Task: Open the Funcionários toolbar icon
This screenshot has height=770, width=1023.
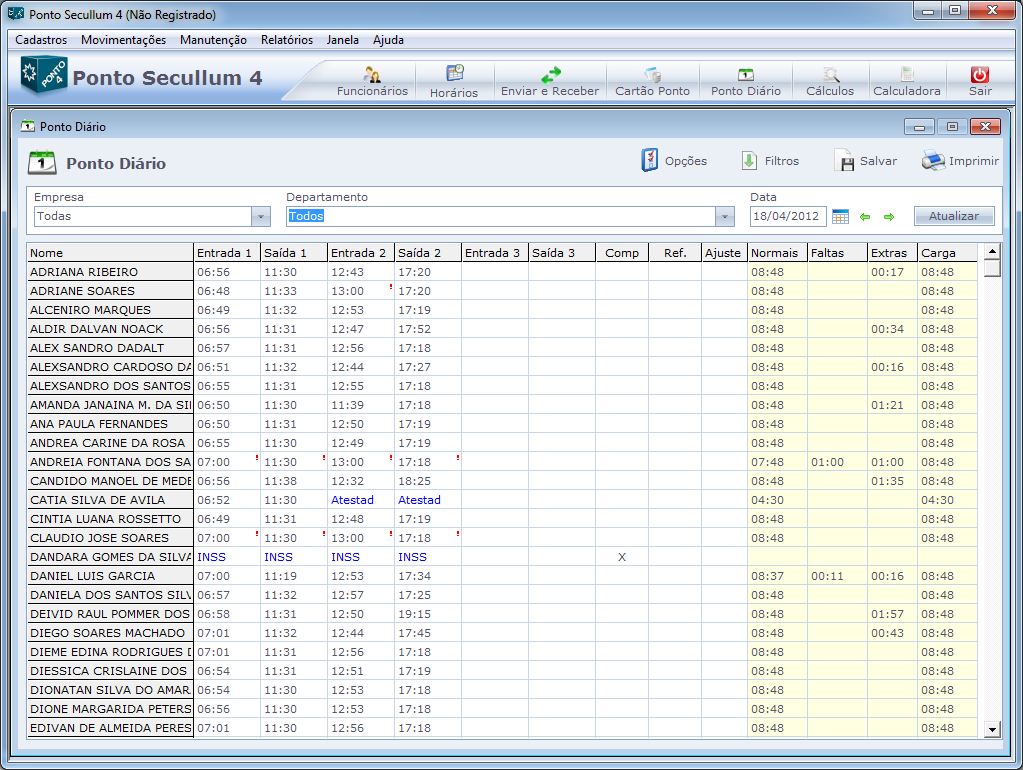Action: pyautogui.click(x=373, y=74)
